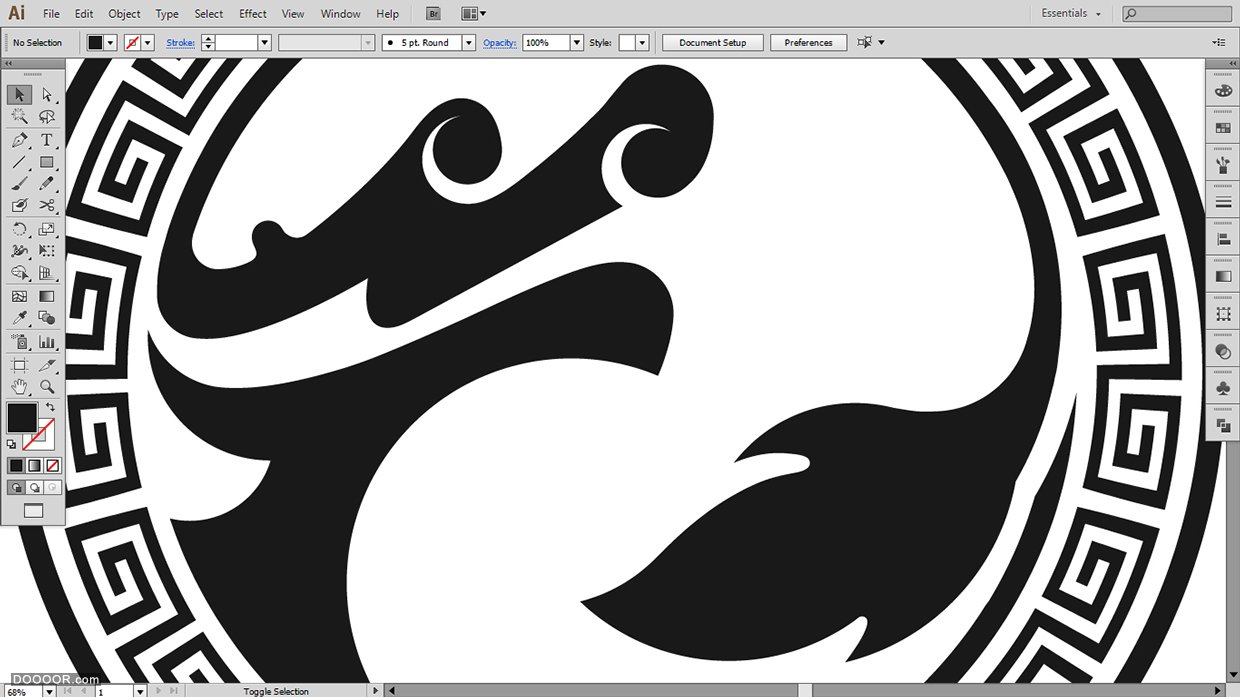Screen dimensions: 1240x697
Task: Pick the Line Segment tool
Action: click(19, 162)
